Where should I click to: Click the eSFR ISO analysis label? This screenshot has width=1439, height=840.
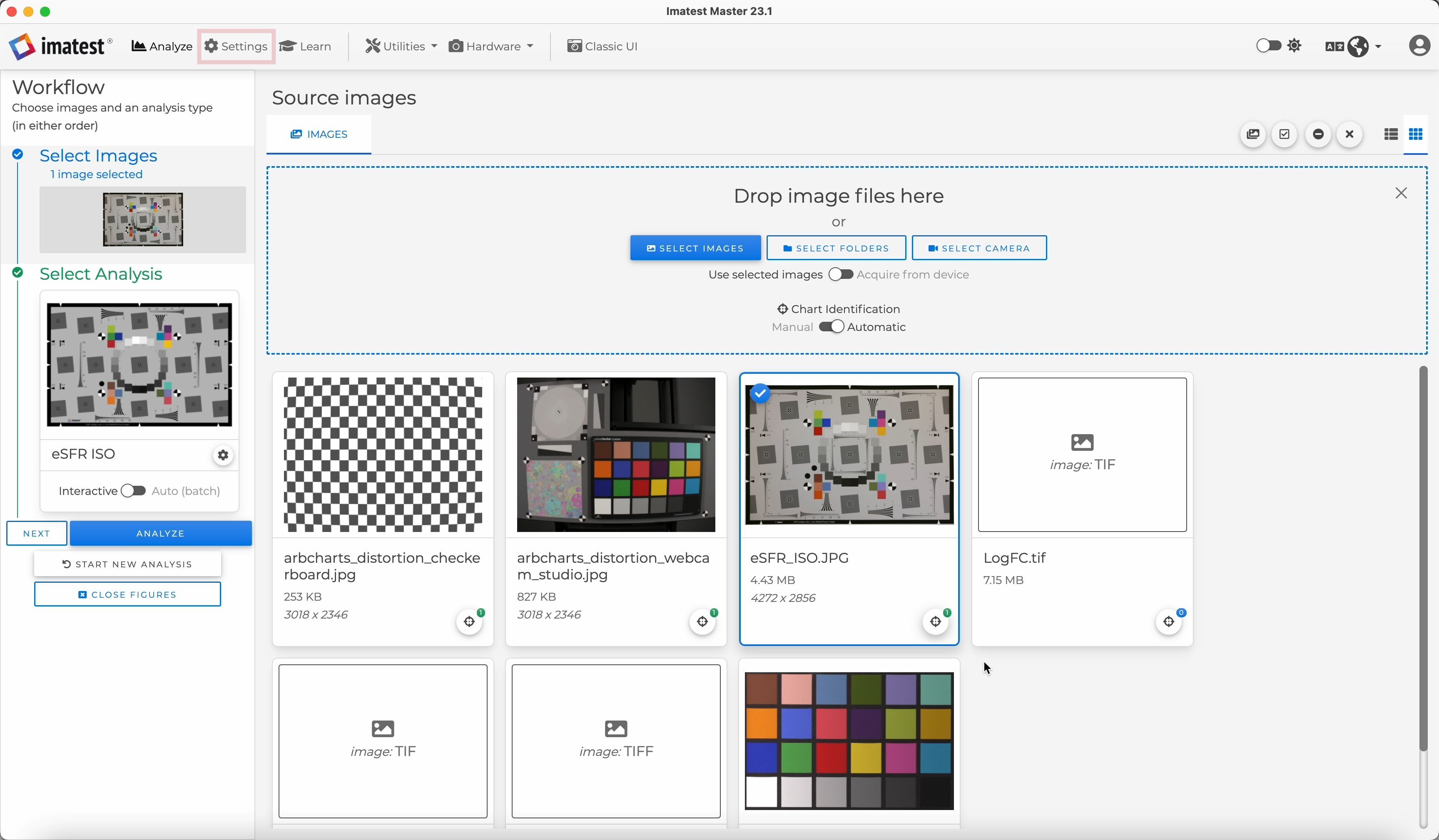click(x=83, y=454)
